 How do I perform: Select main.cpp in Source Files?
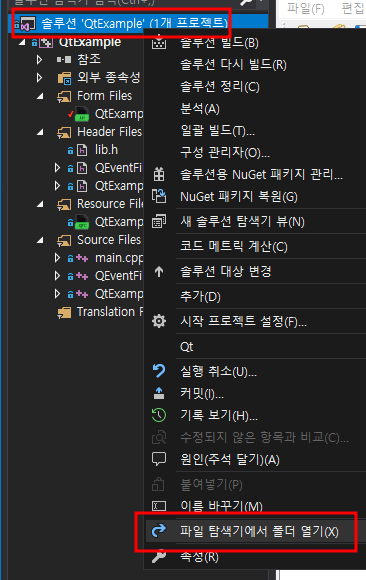coord(119,258)
